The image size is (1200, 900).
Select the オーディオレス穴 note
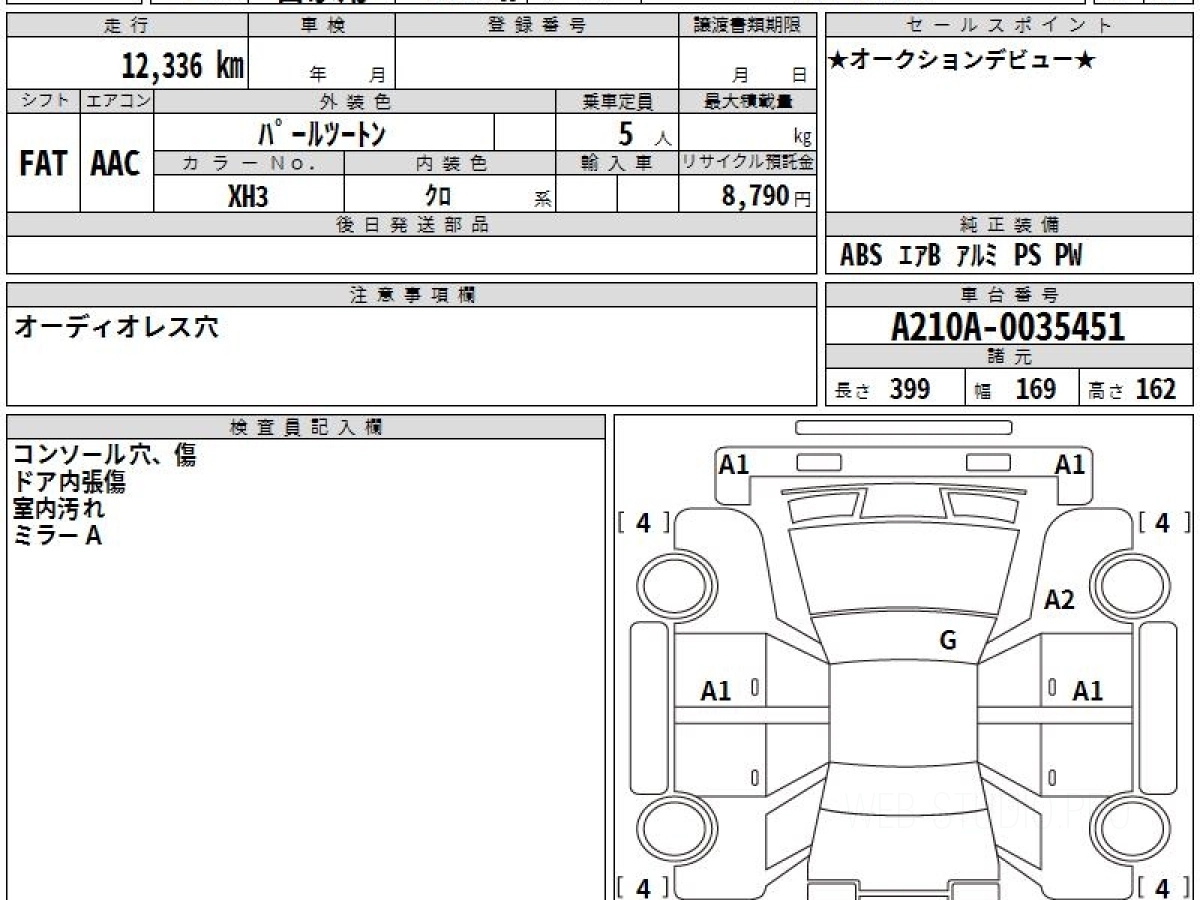pyautogui.click(x=116, y=327)
